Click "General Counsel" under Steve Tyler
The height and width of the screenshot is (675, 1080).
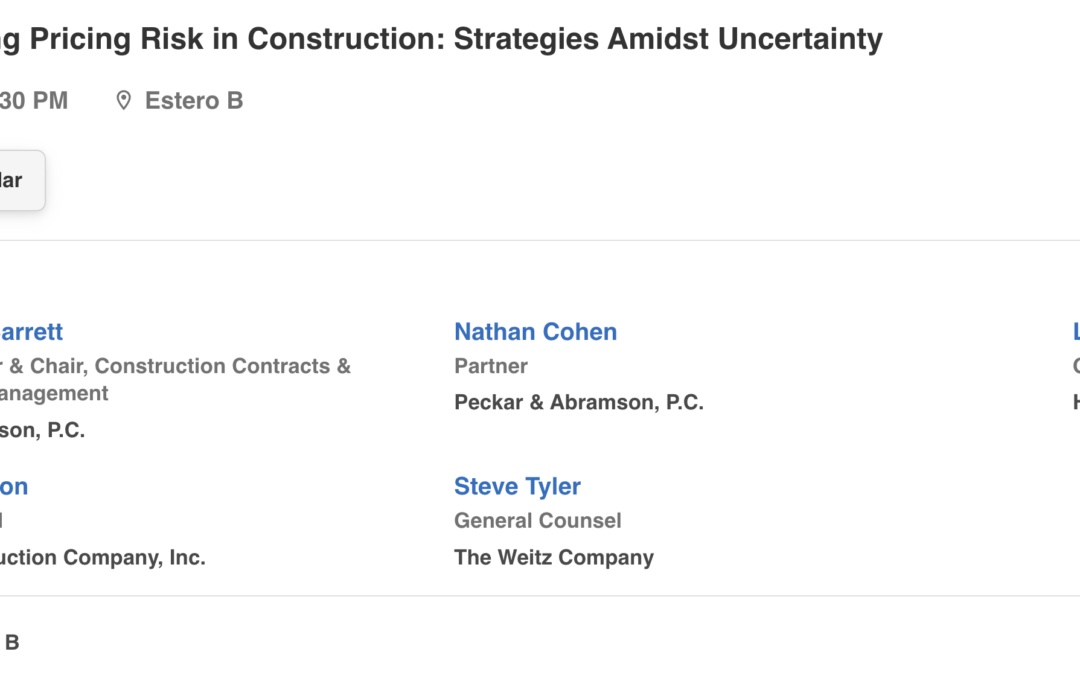coord(537,521)
